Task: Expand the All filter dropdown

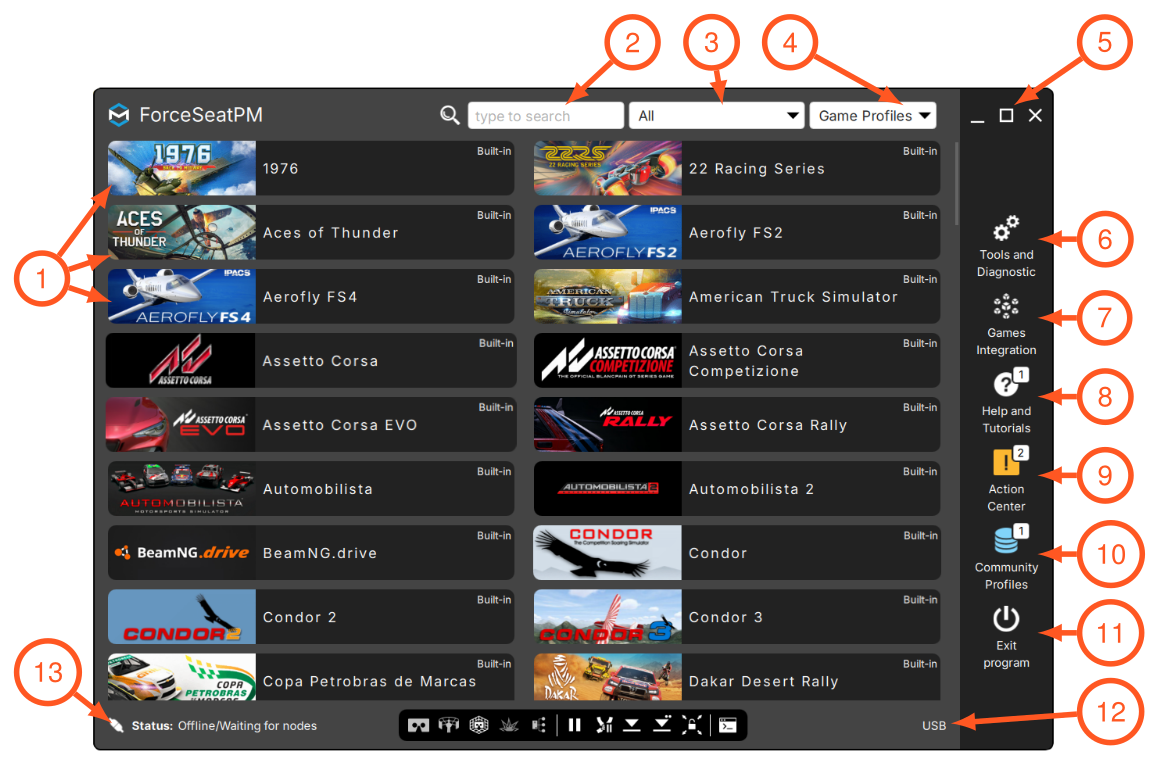Action: tap(716, 115)
